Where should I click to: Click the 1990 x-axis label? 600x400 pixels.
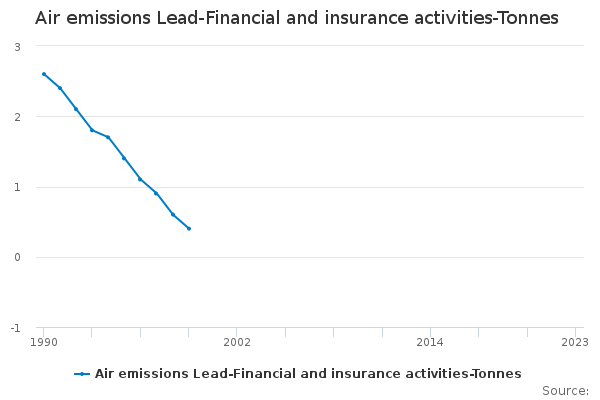(44, 342)
